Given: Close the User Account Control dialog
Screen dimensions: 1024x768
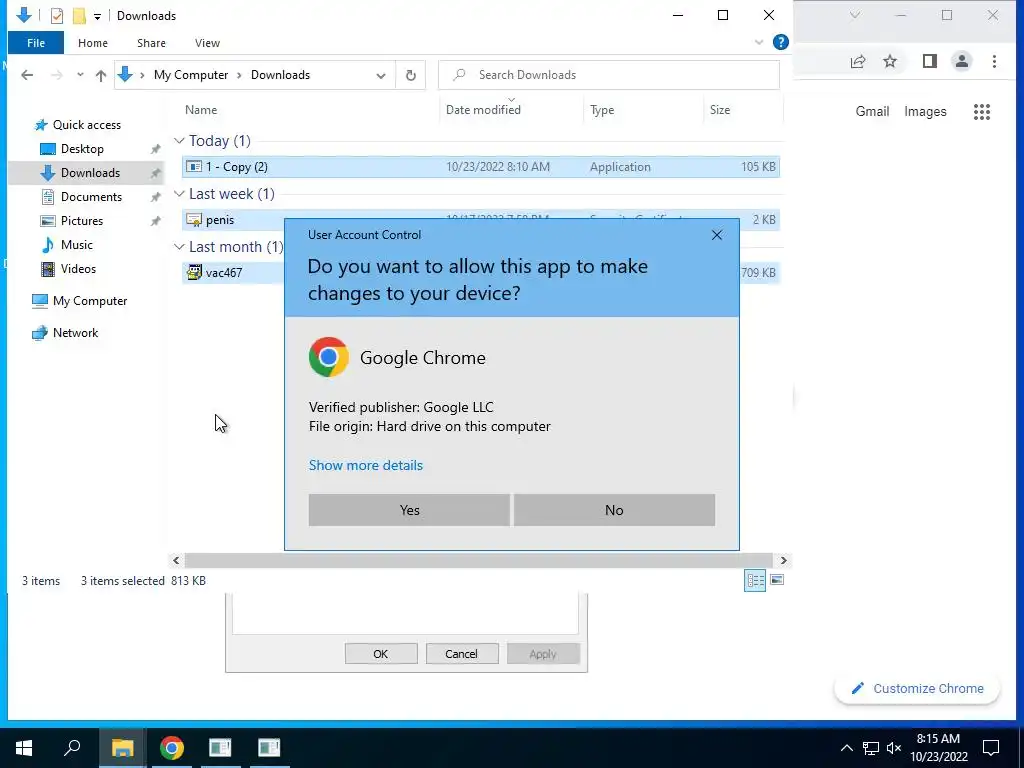Looking at the screenshot, I should [x=716, y=235].
